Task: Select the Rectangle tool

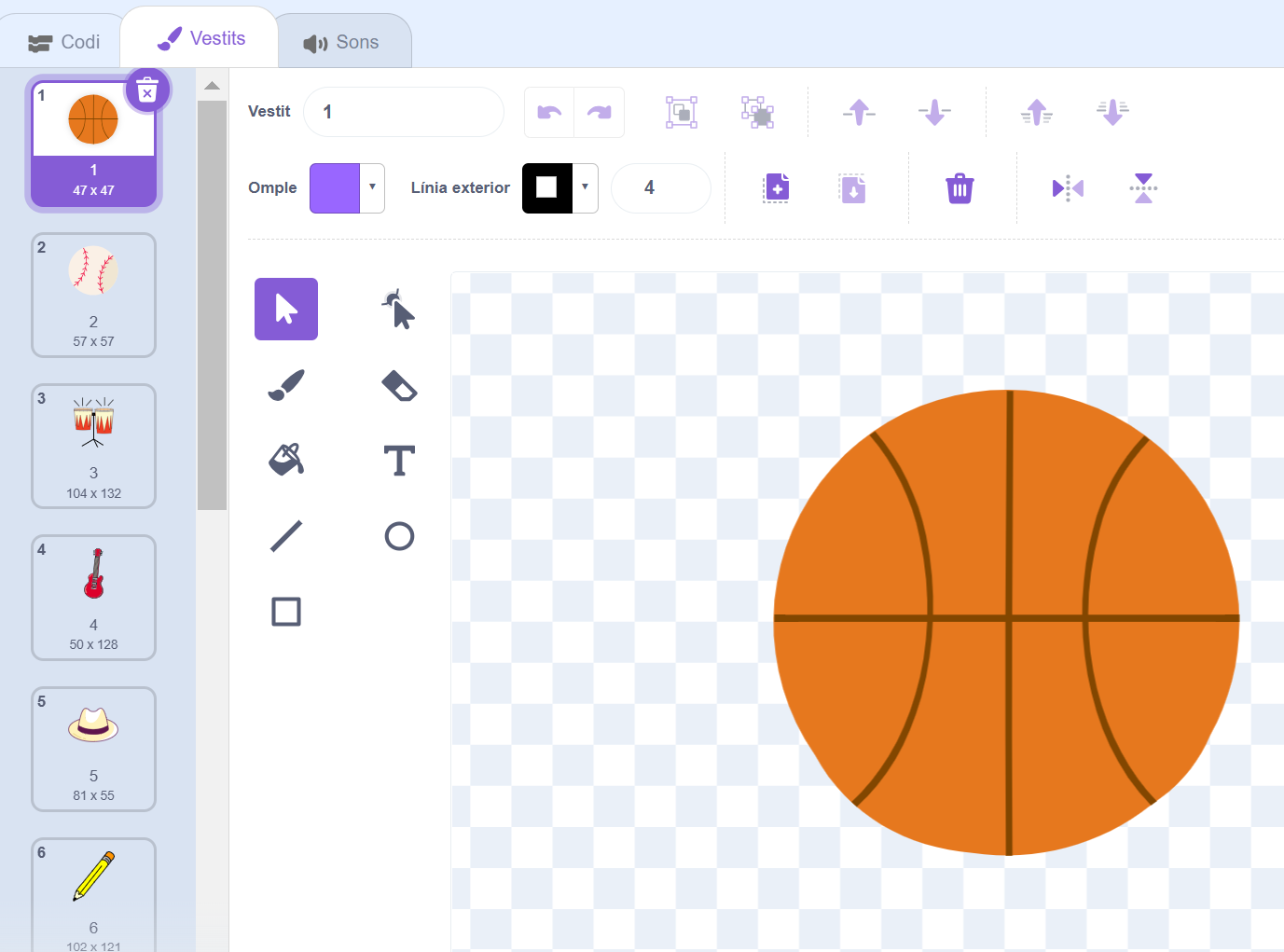Action: pos(286,612)
